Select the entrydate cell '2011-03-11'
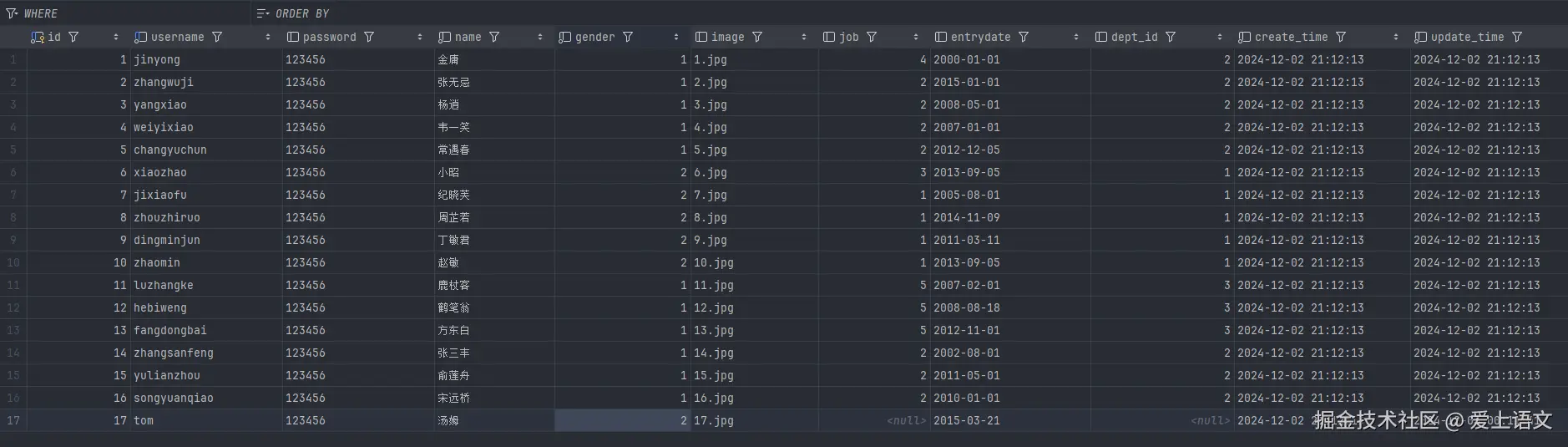 click(x=1010, y=240)
